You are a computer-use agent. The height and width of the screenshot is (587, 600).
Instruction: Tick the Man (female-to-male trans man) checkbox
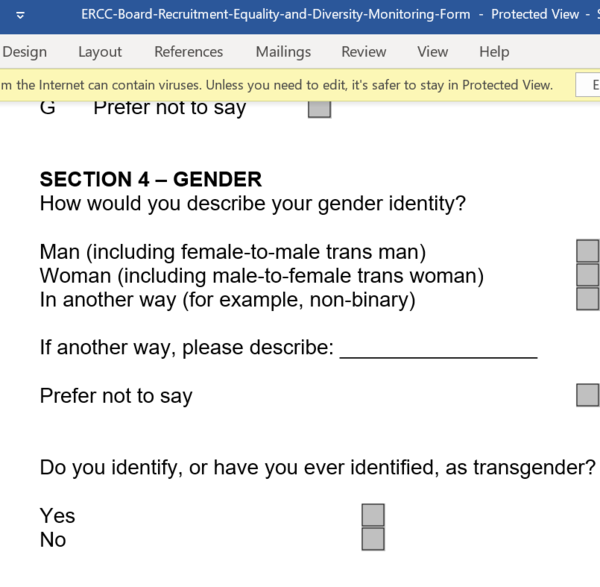click(588, 251)
